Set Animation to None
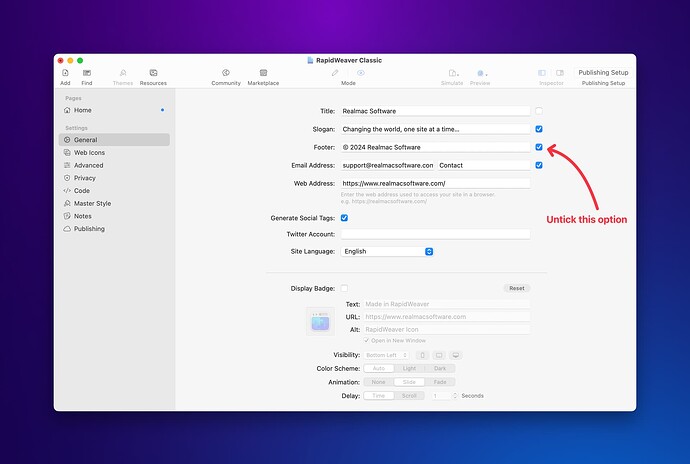 [378, 382]
